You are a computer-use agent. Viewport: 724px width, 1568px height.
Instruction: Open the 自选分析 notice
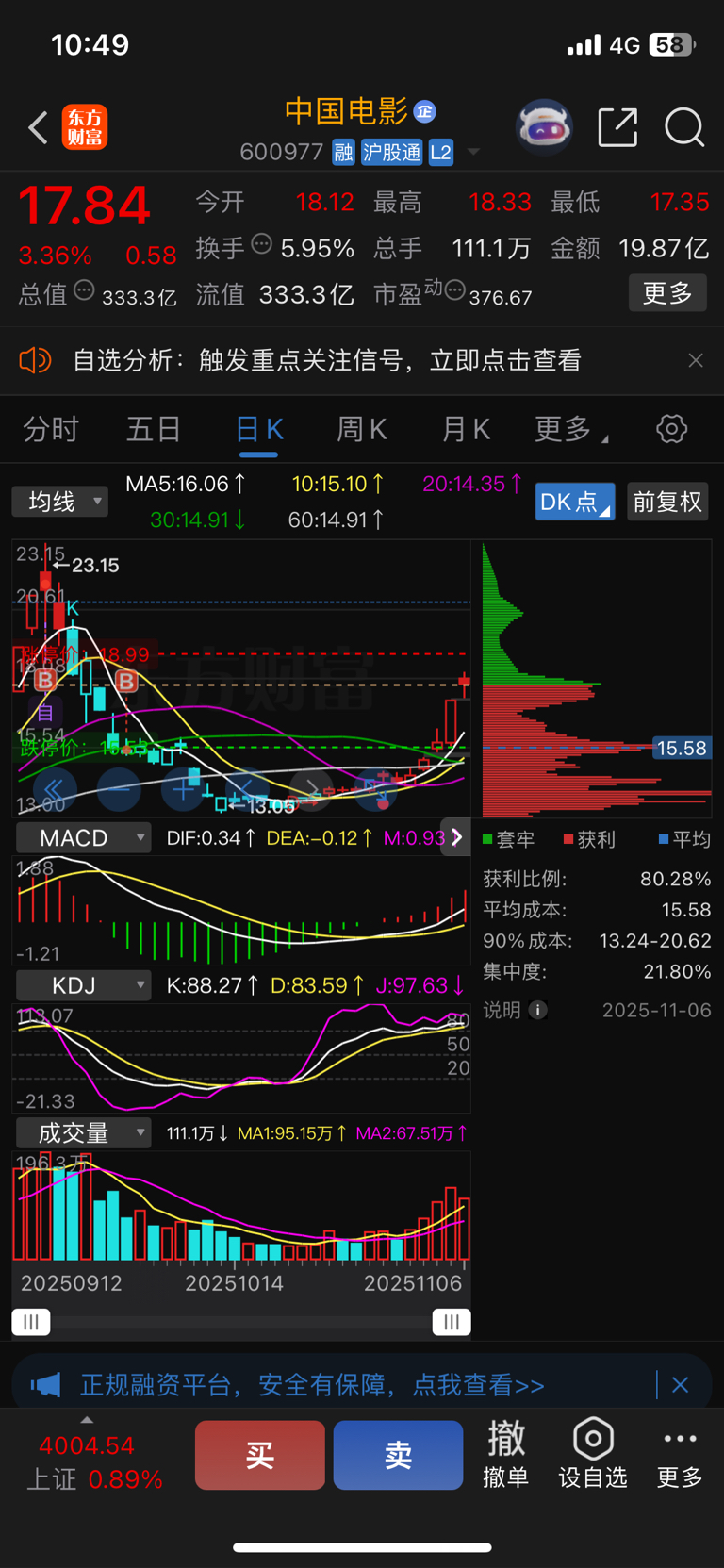[x=326, y=360]
